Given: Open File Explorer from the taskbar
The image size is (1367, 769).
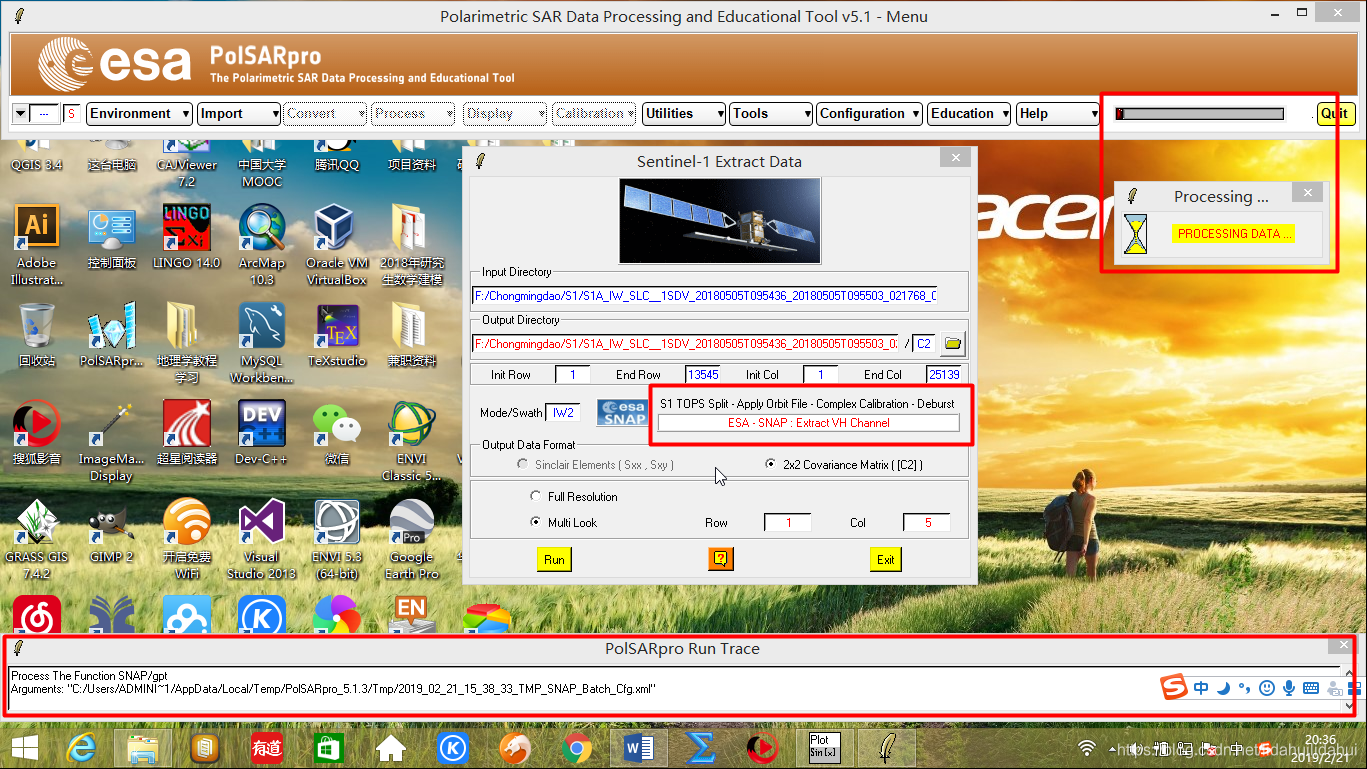Looking at the screenshot, I should coord(143,748).
